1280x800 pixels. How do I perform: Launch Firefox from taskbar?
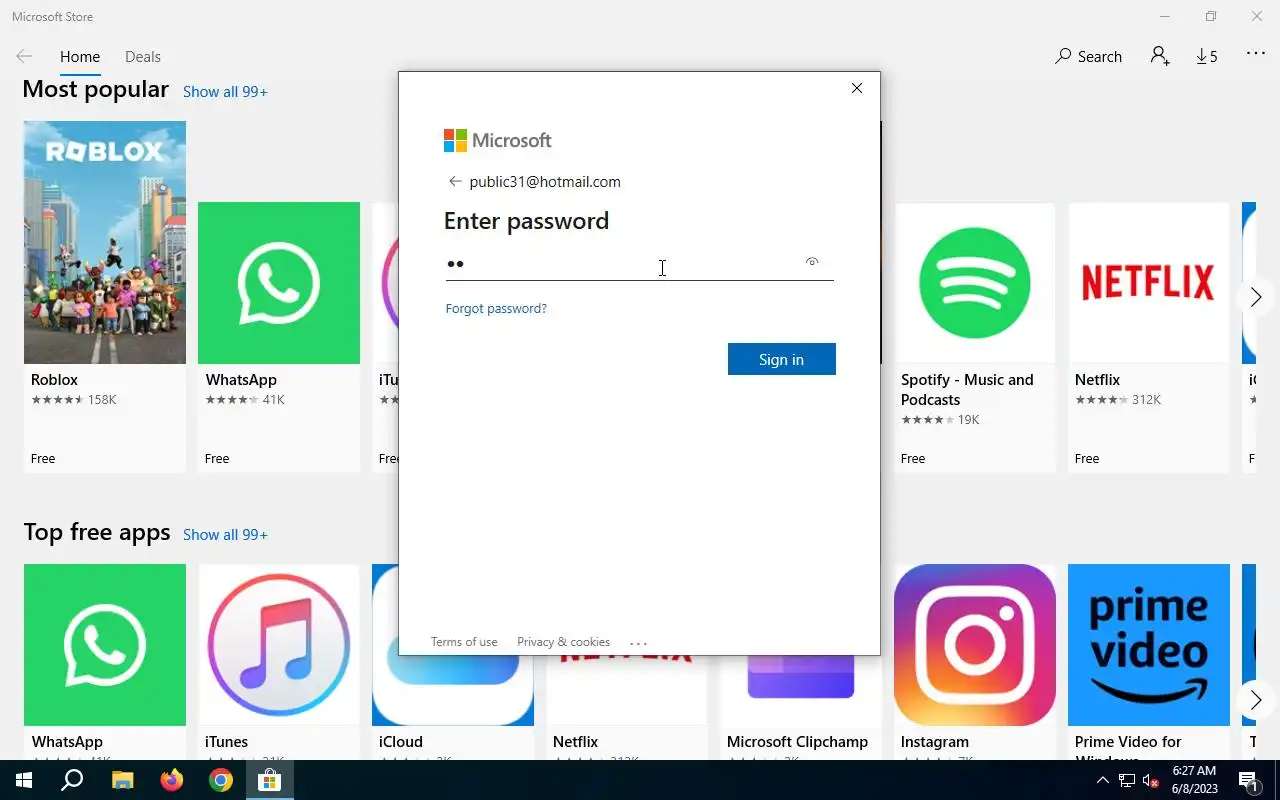click(171, 780)
